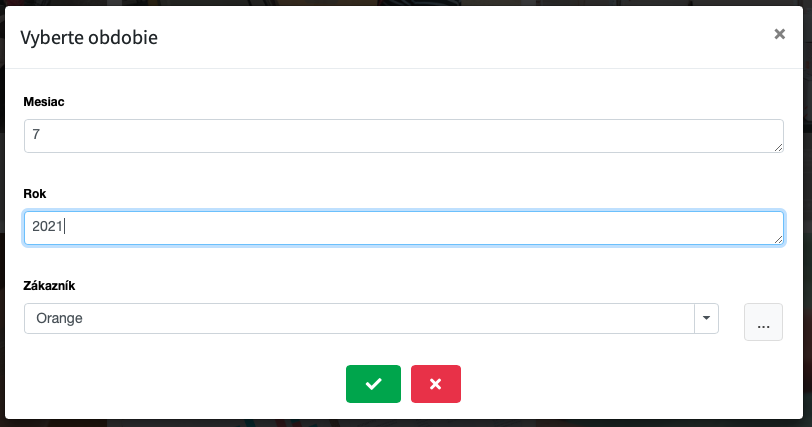Image resolution: width=812 pixels, height=427 pixels.
Task: Grab the Mesiac field resize handle
Action: pos(778,147)
